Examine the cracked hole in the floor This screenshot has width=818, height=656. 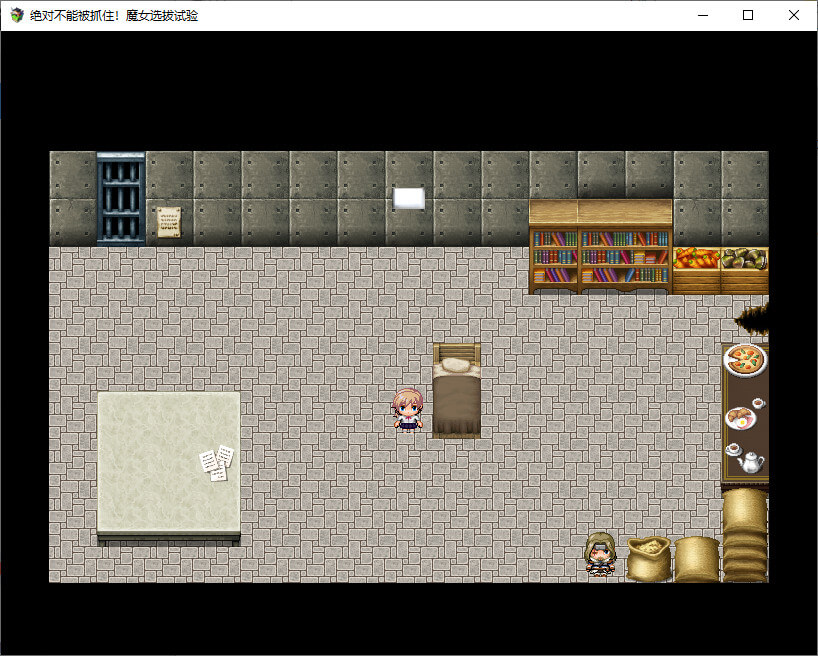(752, 318)
